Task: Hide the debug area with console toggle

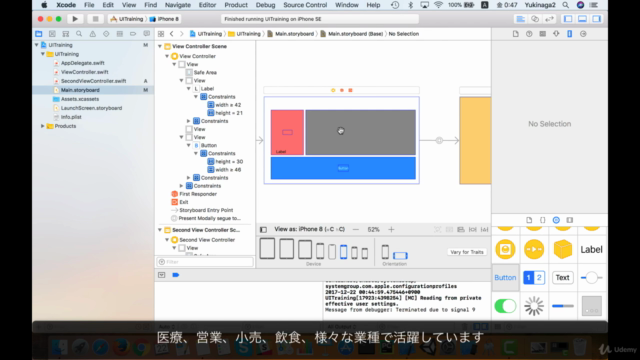Action: (x=162, y=275)
